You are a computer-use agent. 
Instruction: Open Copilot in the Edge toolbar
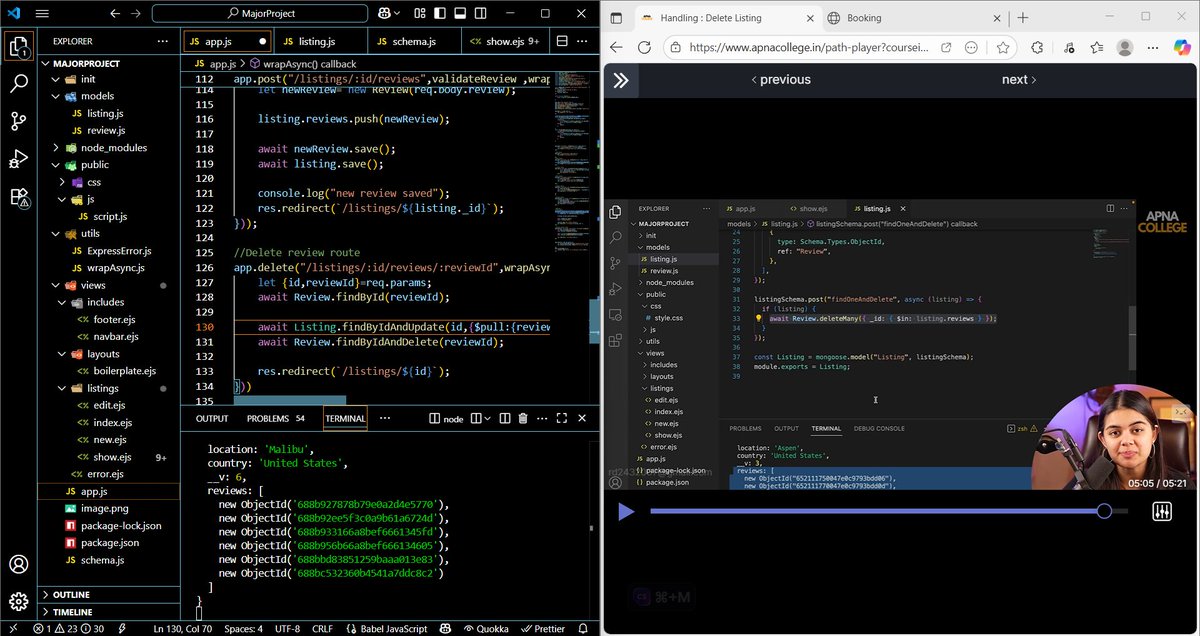click(1182, 48)
